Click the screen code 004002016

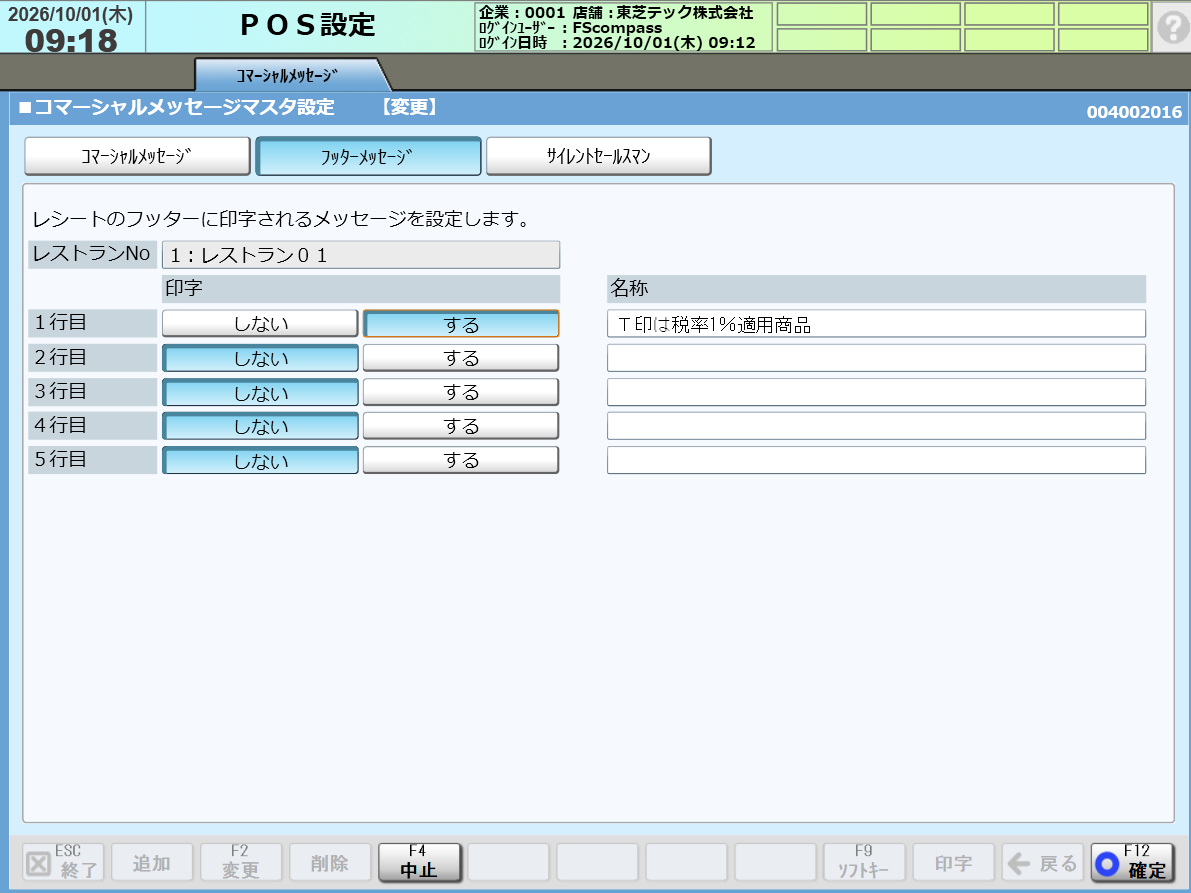(1134, 112)
